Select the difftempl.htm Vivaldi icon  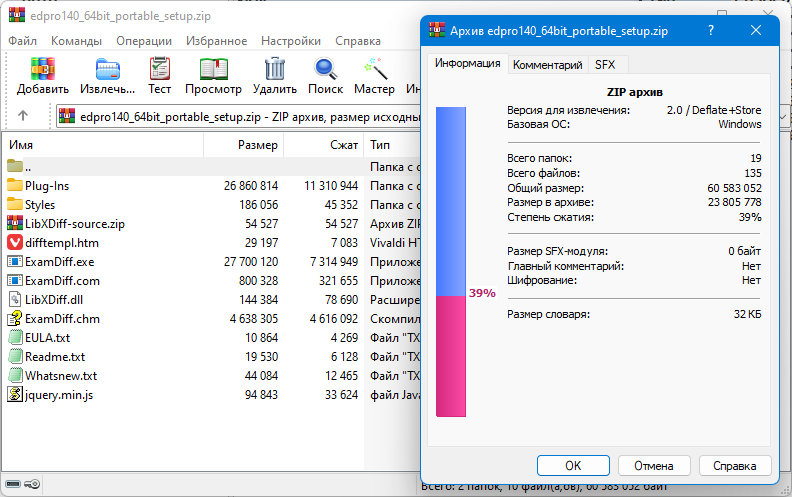[x=15, y=242]
